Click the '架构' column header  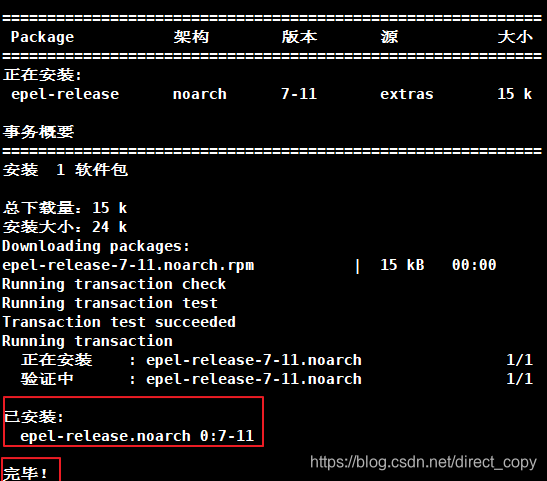pos(191,37)
